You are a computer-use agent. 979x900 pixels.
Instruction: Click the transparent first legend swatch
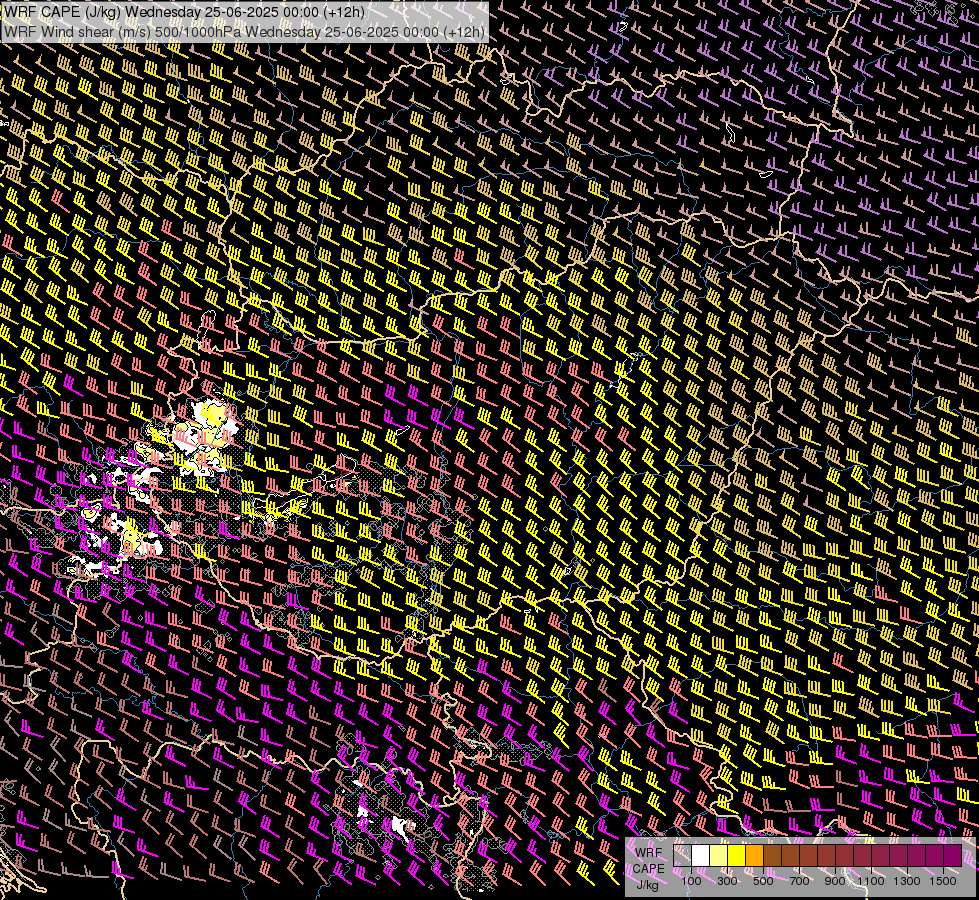coord(682,855)
